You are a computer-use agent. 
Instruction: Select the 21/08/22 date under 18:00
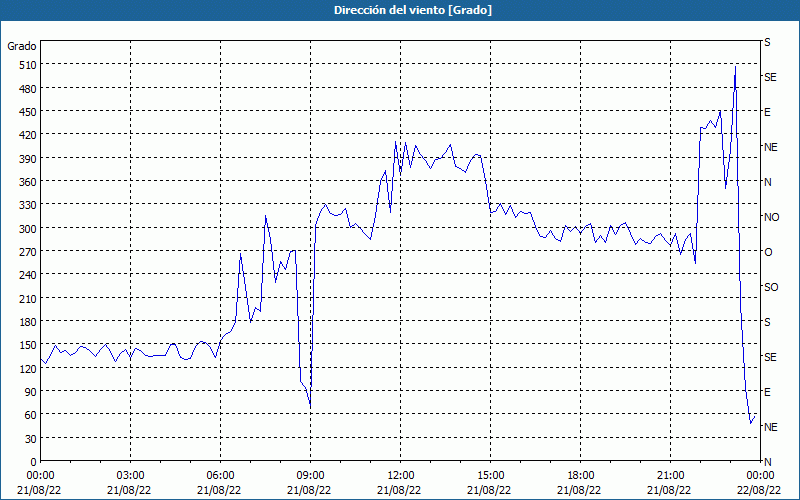579,490
